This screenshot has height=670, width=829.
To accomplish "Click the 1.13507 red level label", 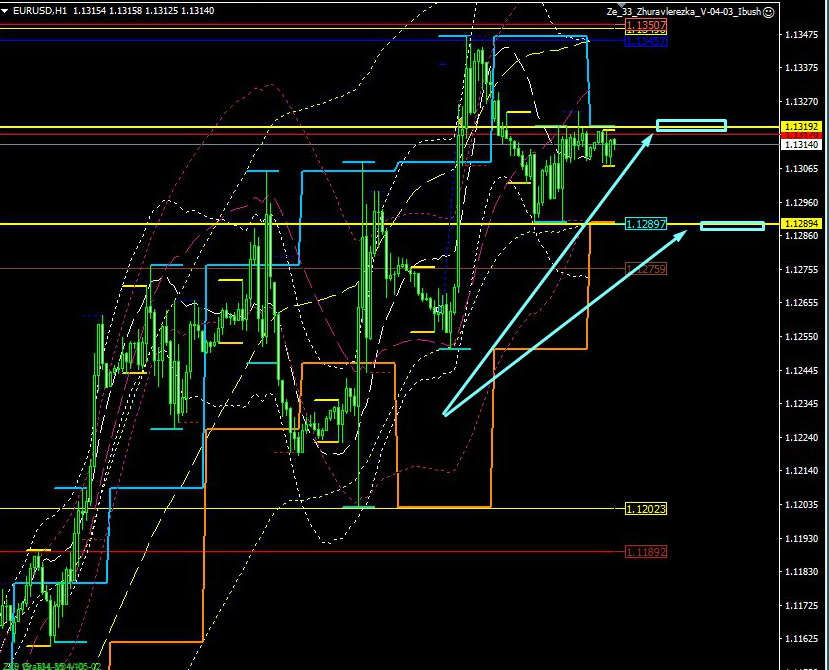I will (645, 24).
